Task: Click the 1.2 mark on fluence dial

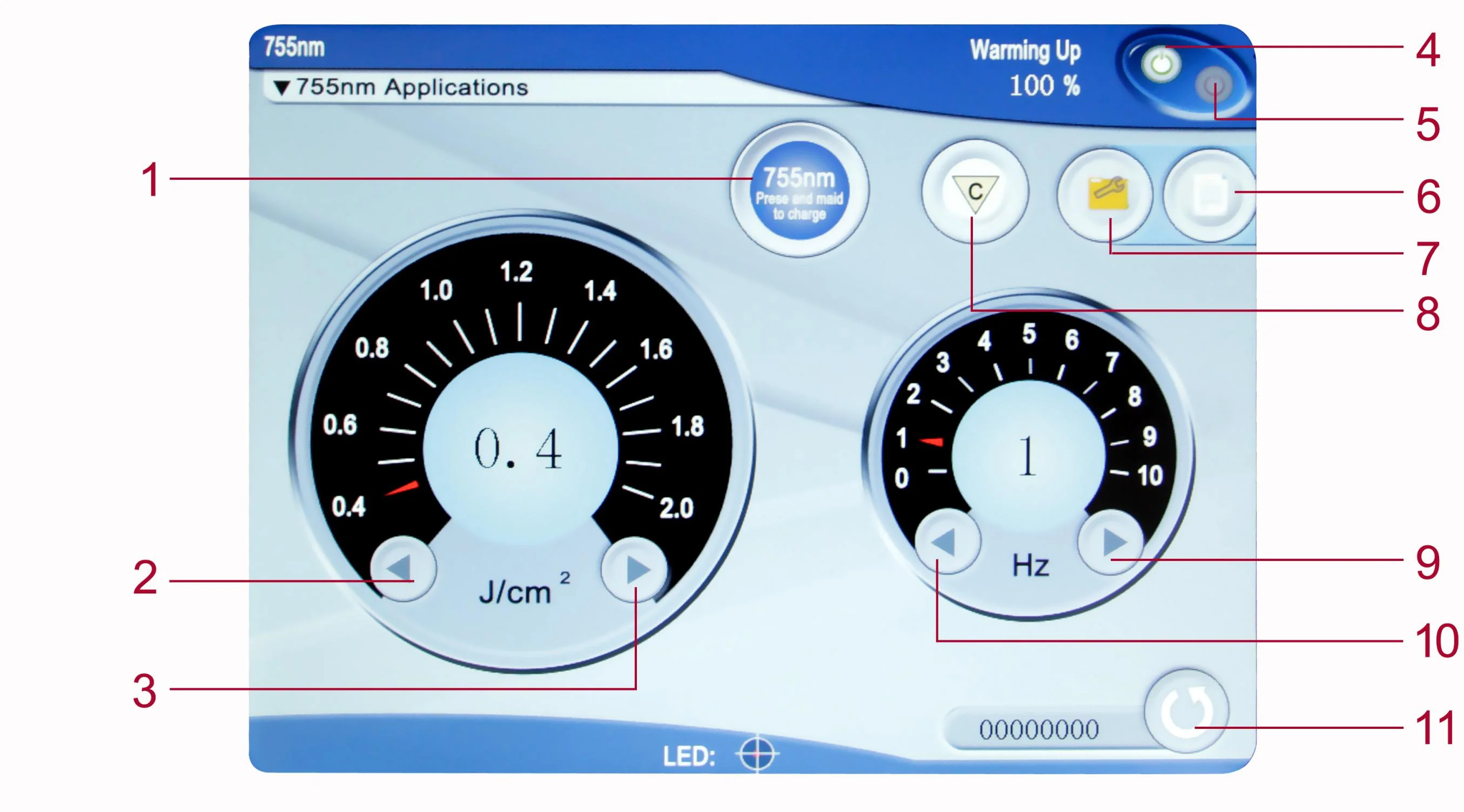Action: click(516, 272)
